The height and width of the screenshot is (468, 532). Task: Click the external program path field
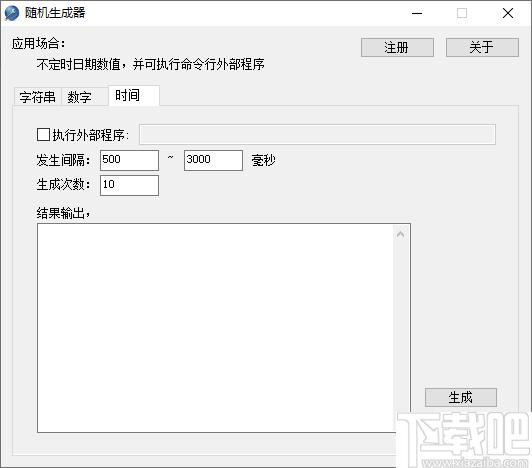click(x=317, y=134)
